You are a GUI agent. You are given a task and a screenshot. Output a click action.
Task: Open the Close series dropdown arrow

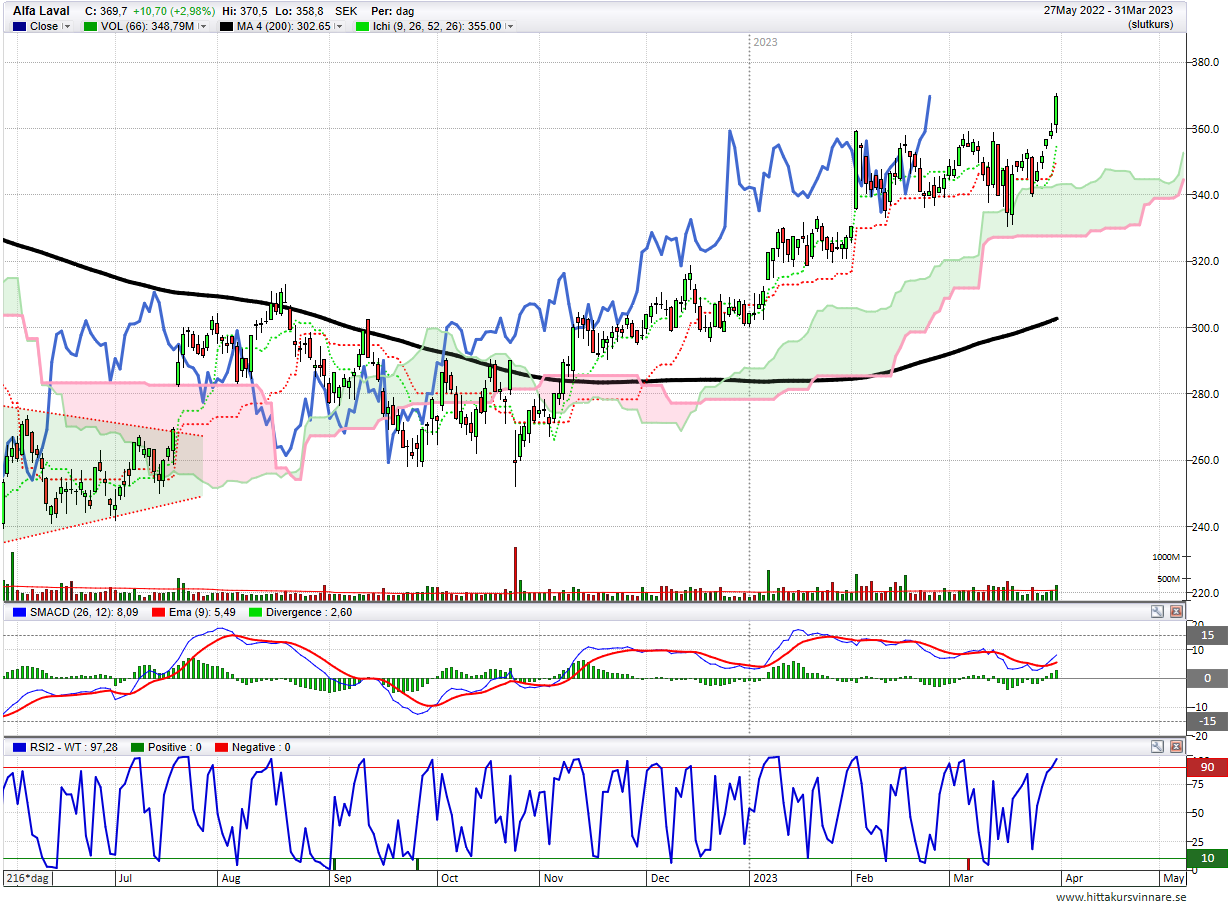click(68, 27)
